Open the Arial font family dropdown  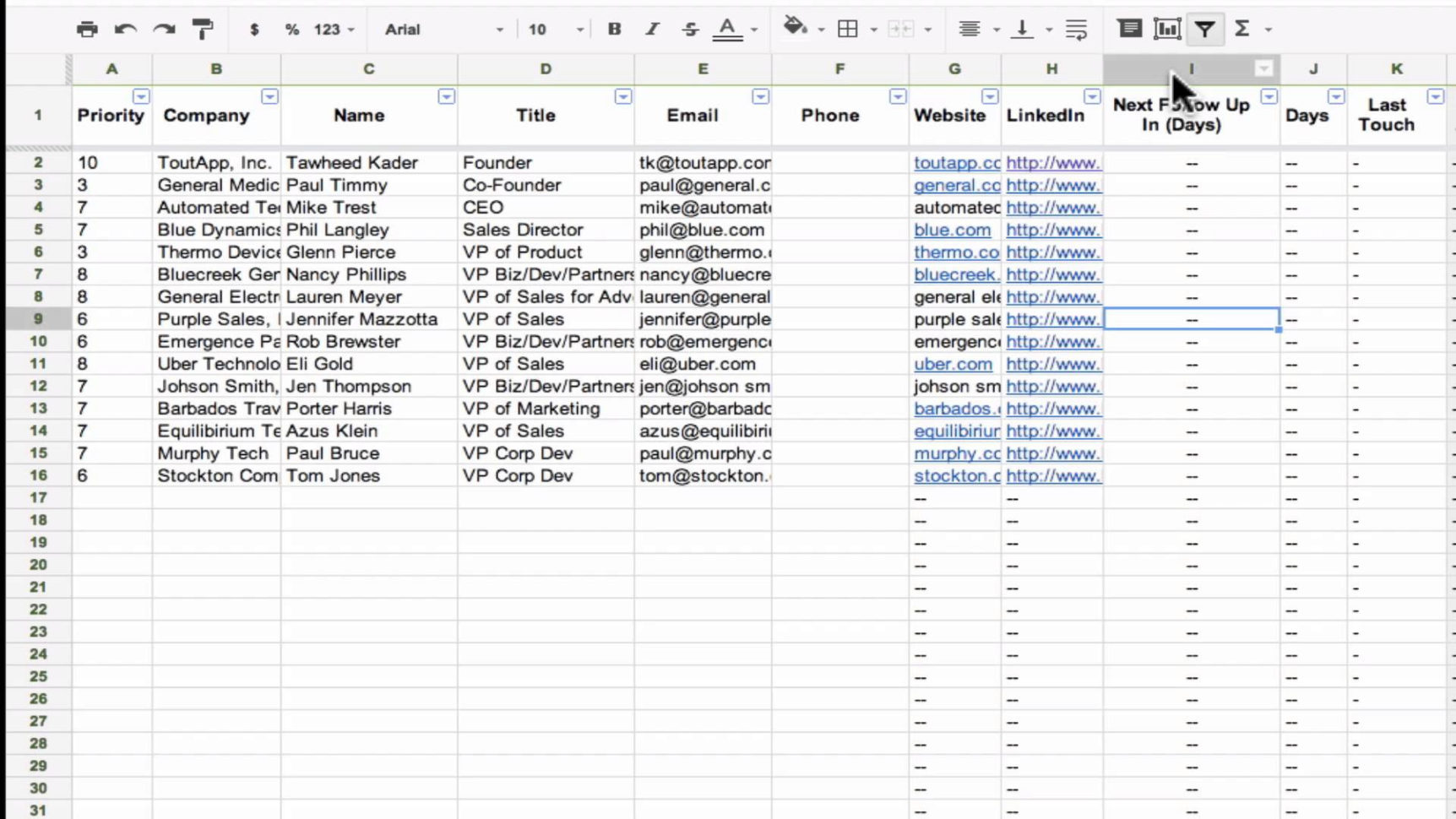click(x=439, y=29)
